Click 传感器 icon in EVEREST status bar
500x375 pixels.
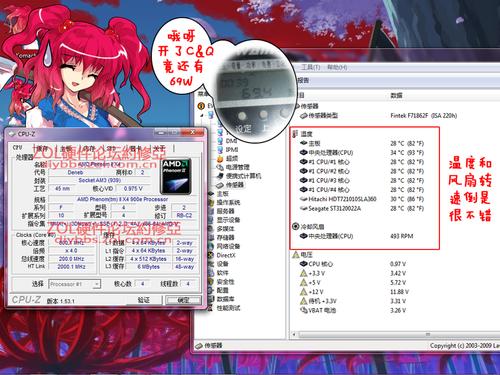199,346
